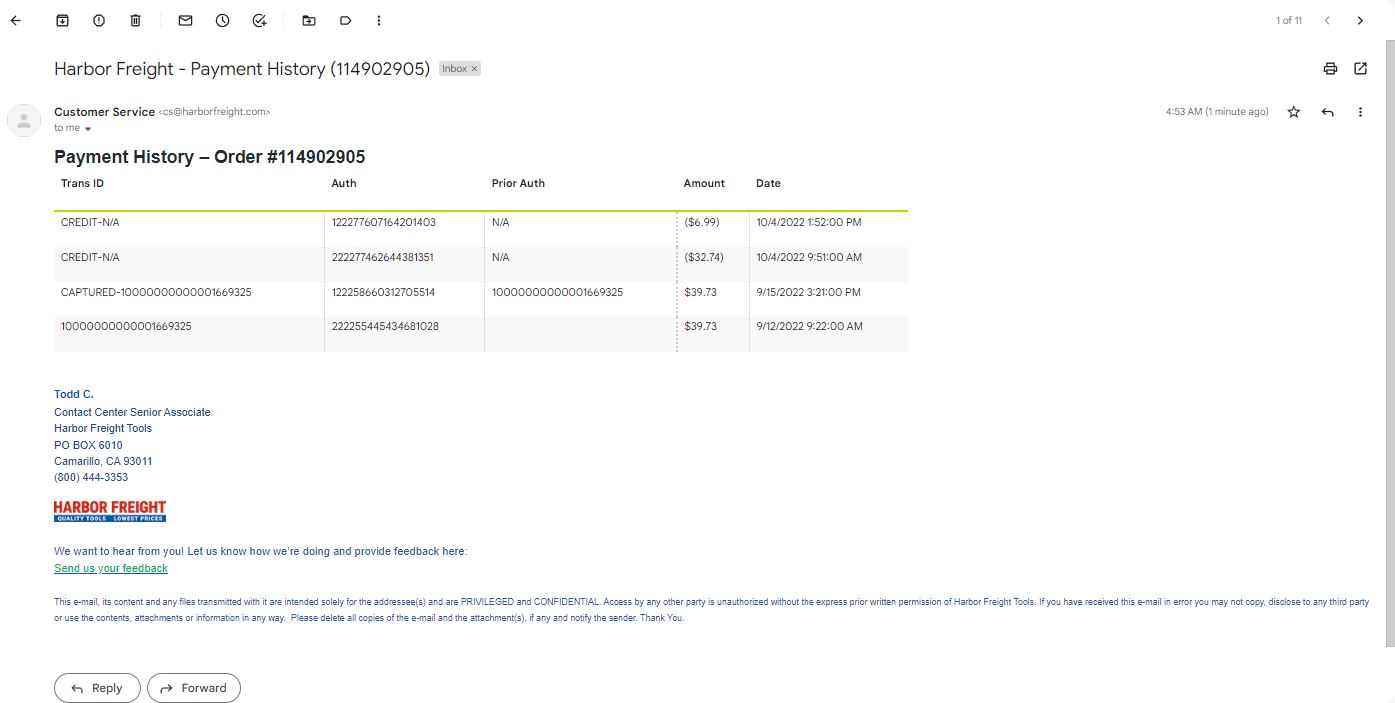This screenshot has width=1395, height=703.
Task: Click the Camarillo, CA 93011 line
Action: click(x=103, y=461)
